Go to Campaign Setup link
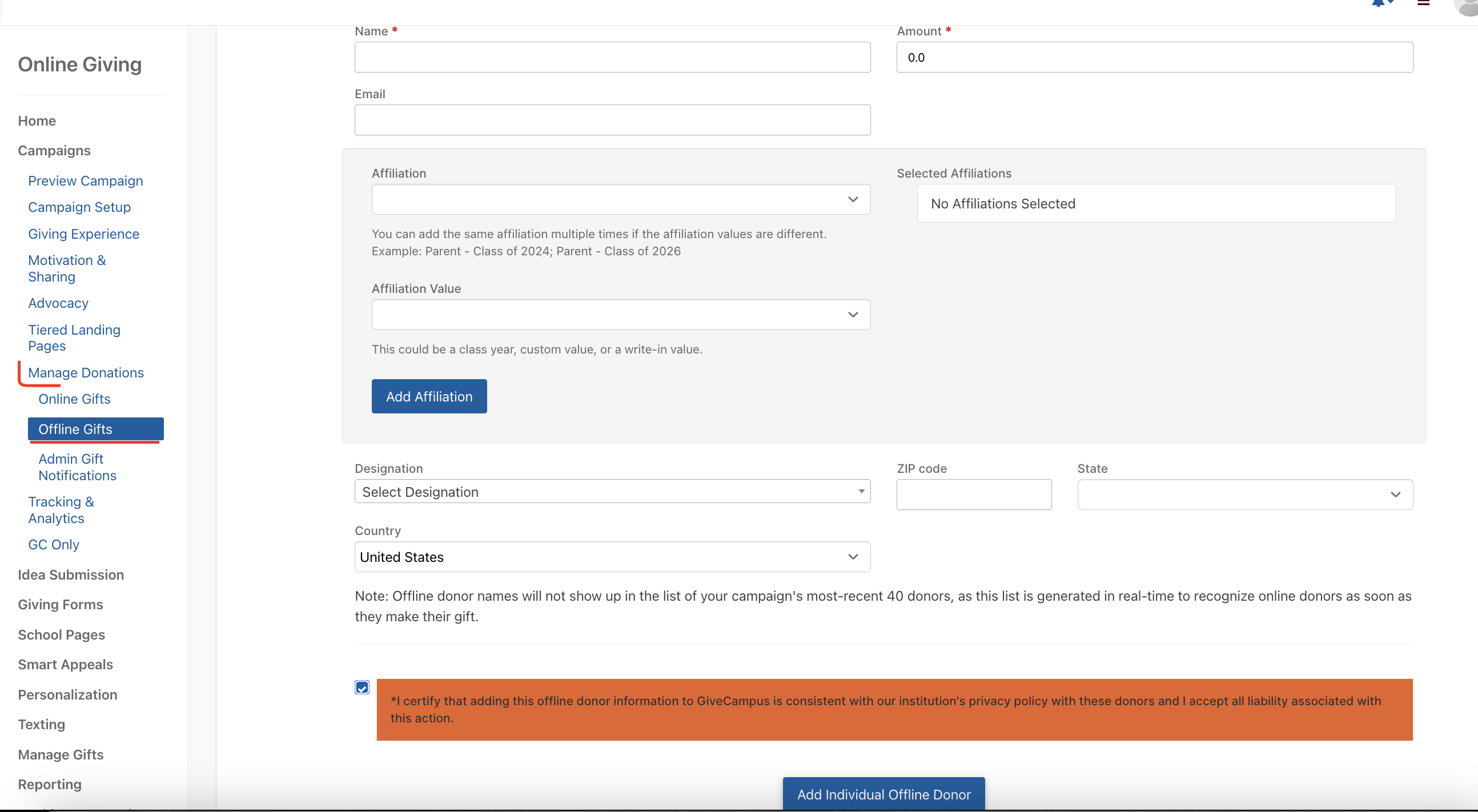The height and width of the screenshot is (812, 1478). pyautogui.click(x=79, y=207)
